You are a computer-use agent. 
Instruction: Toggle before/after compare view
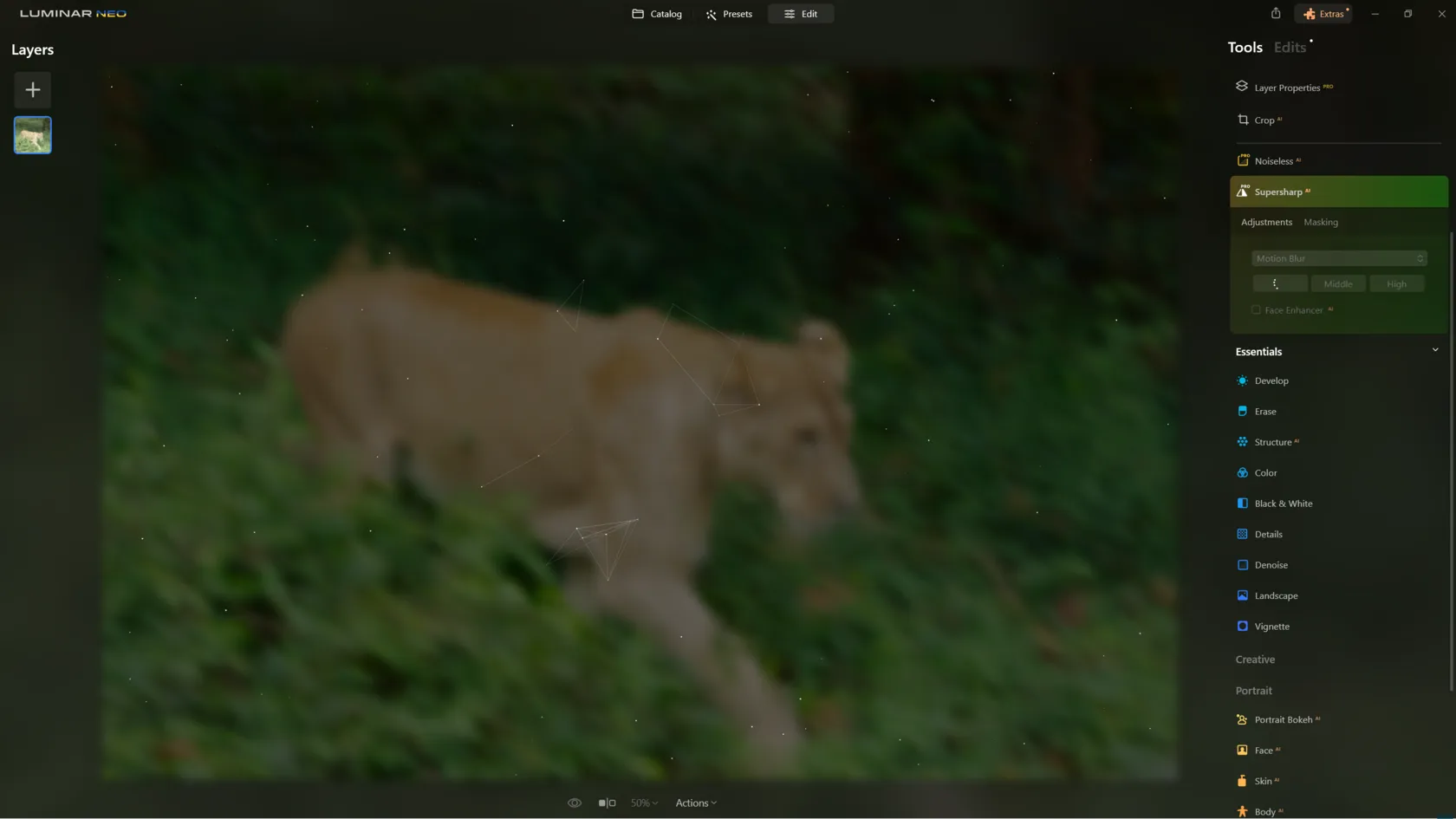[607, 803]
